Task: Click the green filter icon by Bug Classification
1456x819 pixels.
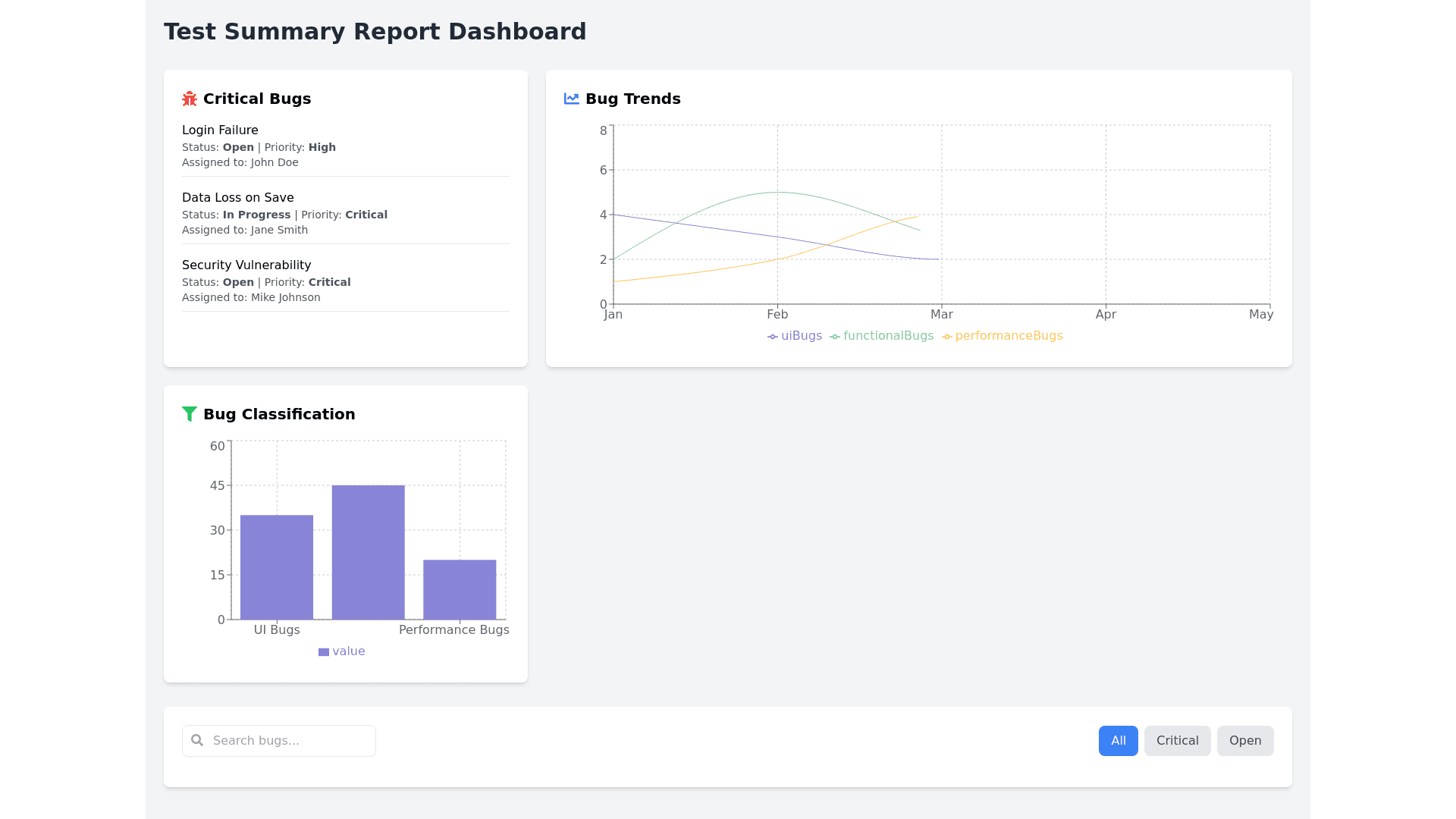Action: (x=190, y=414)
